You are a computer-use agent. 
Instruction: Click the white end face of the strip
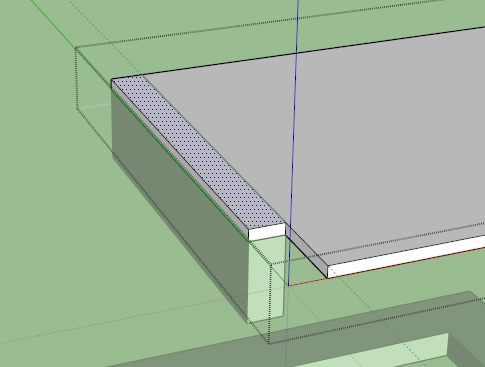(267, 231)
